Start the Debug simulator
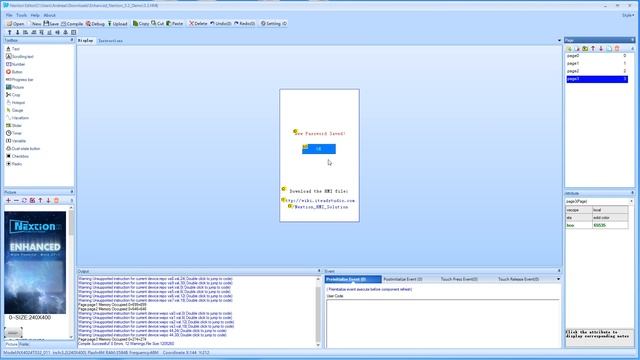640x360 pixels. point(95,24)
